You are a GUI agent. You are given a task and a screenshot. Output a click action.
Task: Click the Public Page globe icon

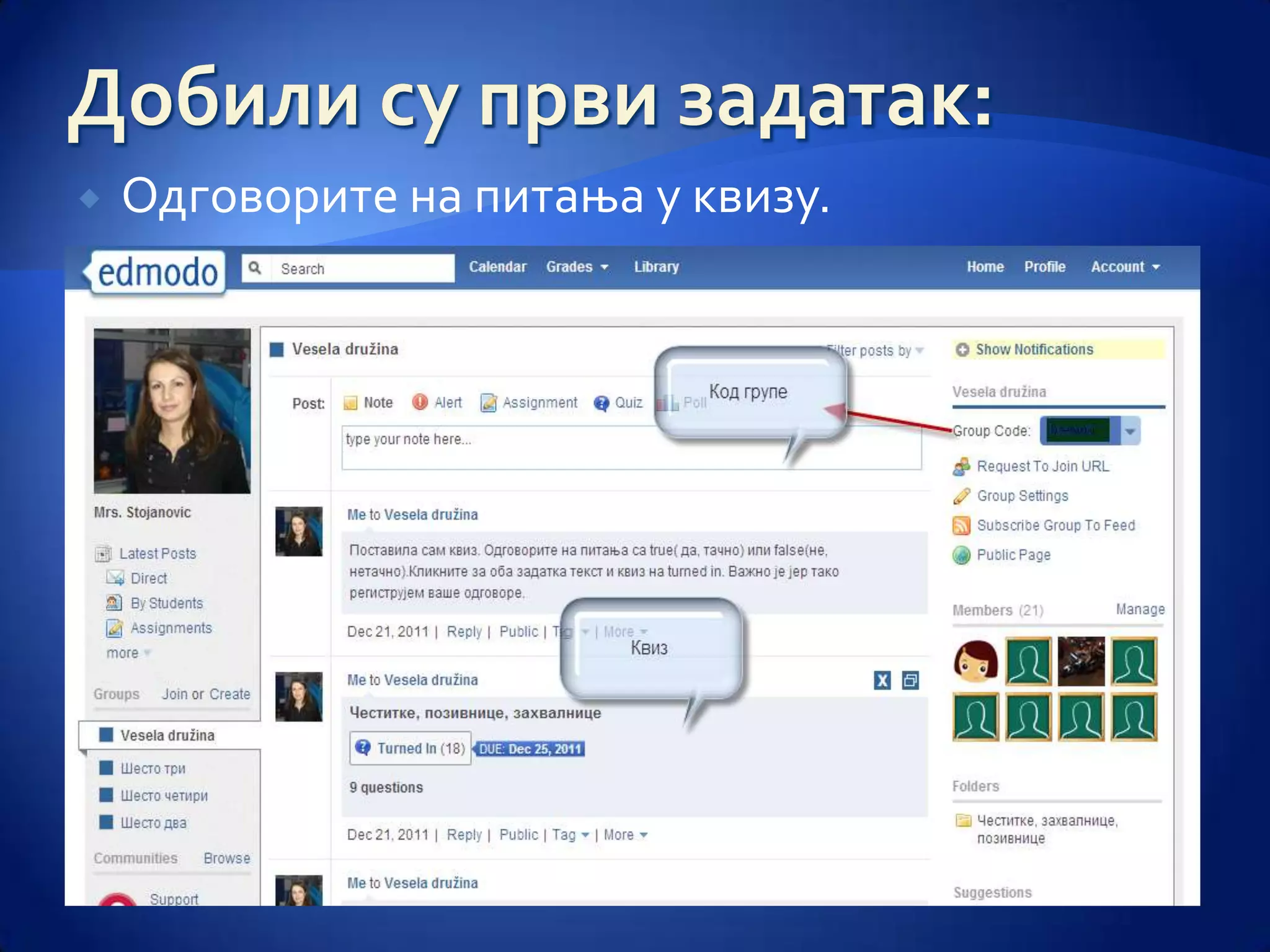coord(961,555)
